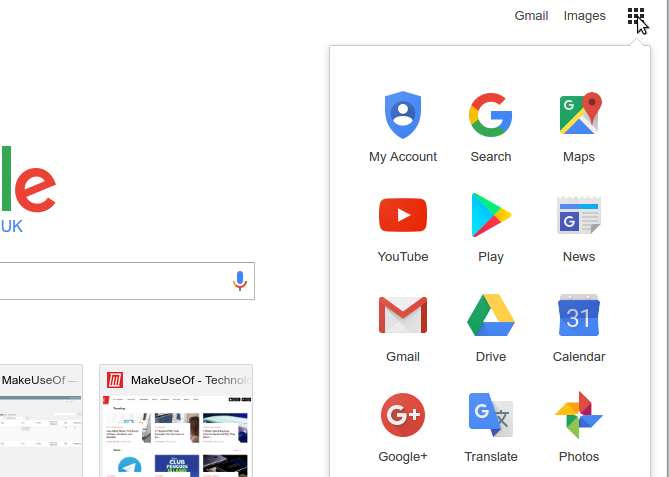Image resolution: width=670 pixels, height=477 pixels.
Task: Open Google Play icon
Action: point(491,215)
